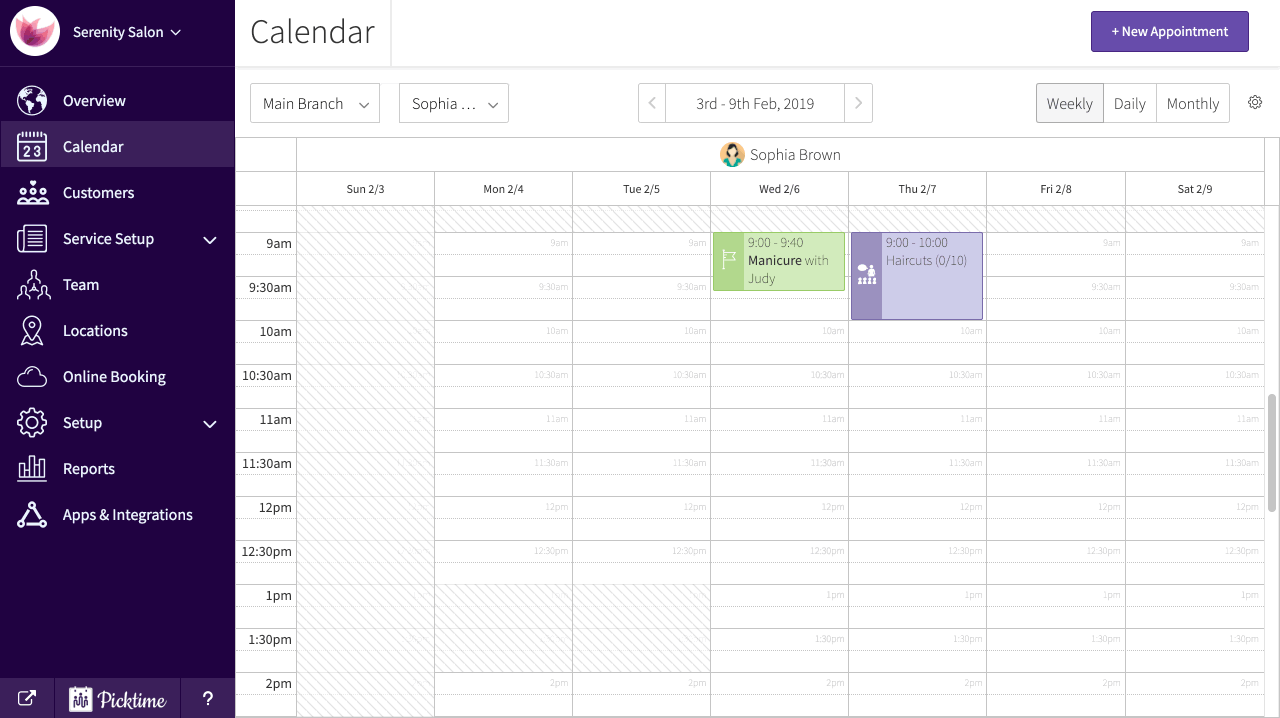Image resolution: width=1280 pixels, height=718 pixels.
Task: Click the + New Appointment button
Action: (1169, 31)
